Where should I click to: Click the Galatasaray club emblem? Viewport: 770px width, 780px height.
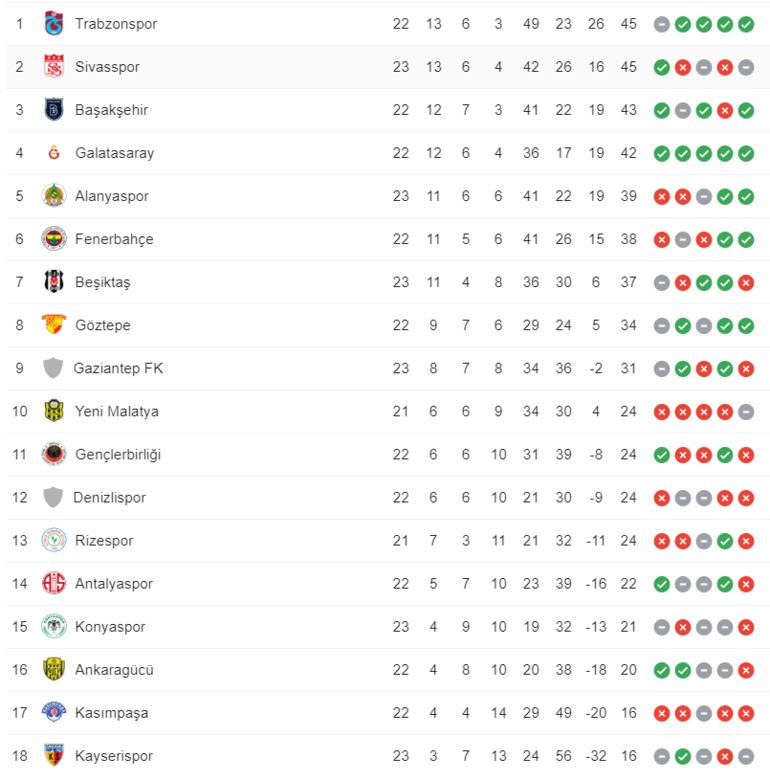[x=54, y=152]
